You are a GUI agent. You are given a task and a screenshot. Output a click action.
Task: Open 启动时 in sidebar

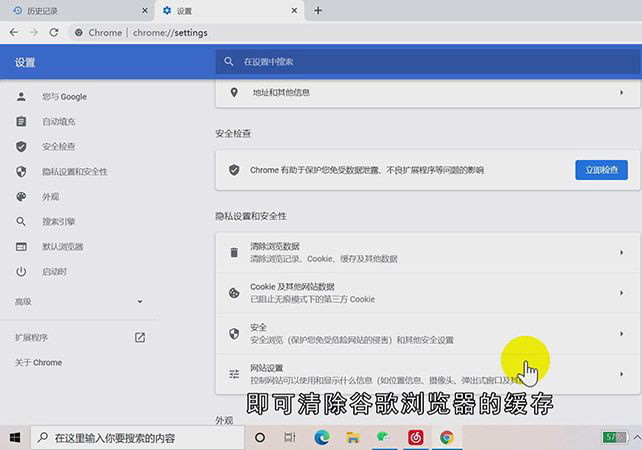coord(54,271)
